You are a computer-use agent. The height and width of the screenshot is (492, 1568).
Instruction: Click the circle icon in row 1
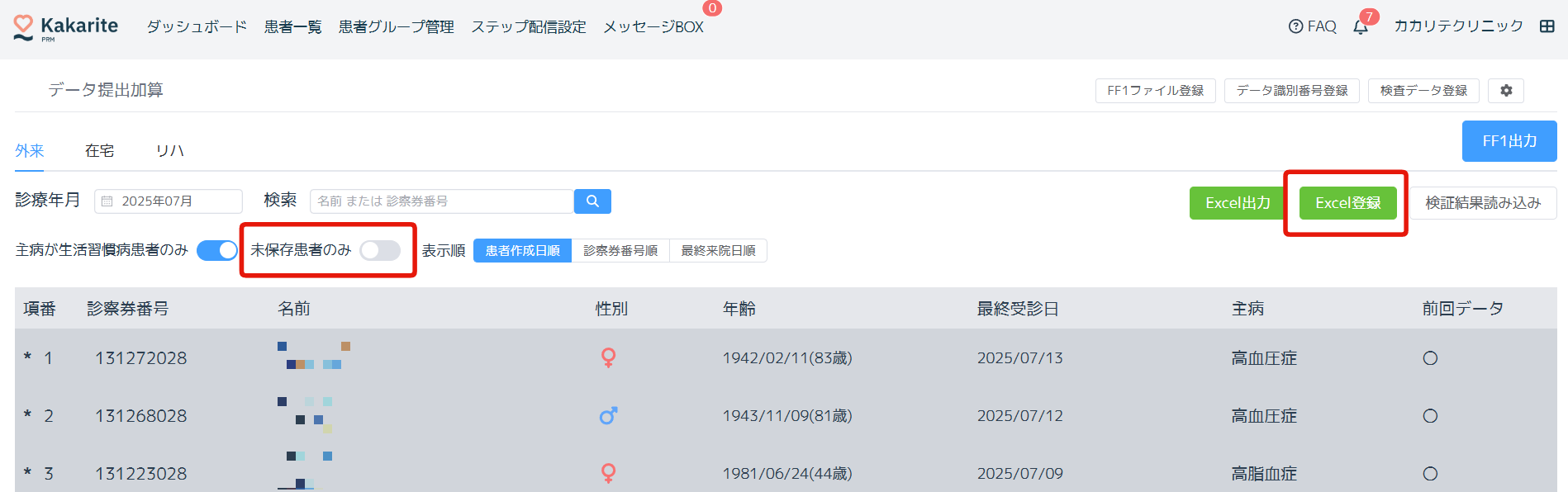pyautogui.click(x=1430, y=358)
